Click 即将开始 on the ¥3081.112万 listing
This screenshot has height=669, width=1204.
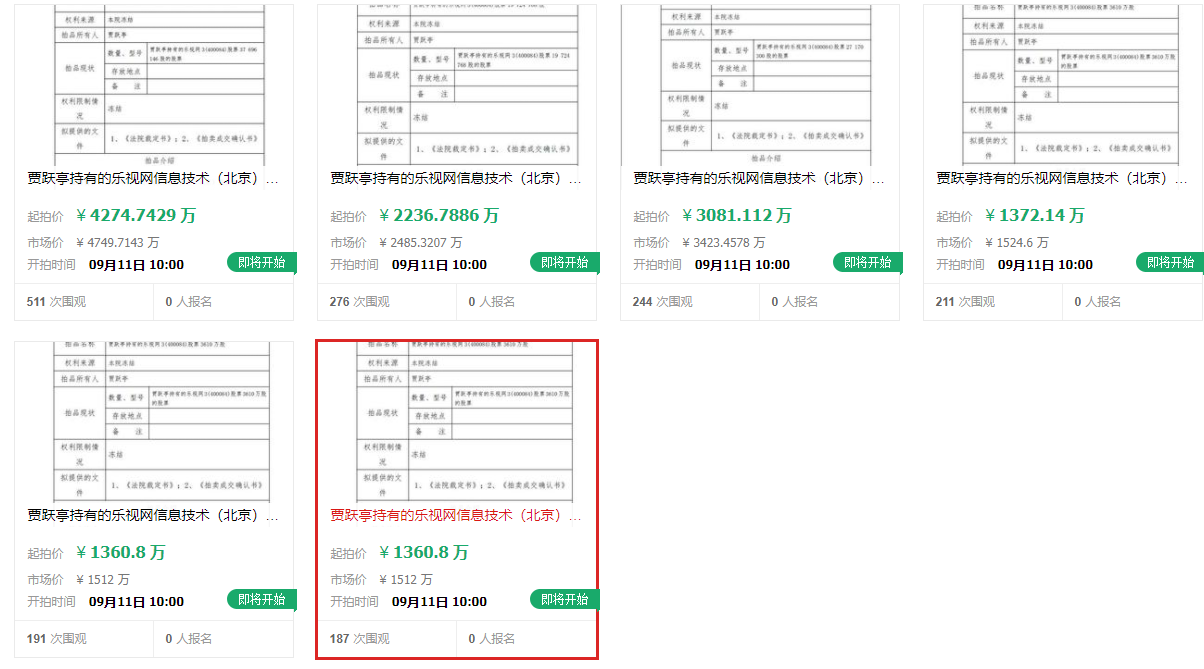click(x=868, y=263)
